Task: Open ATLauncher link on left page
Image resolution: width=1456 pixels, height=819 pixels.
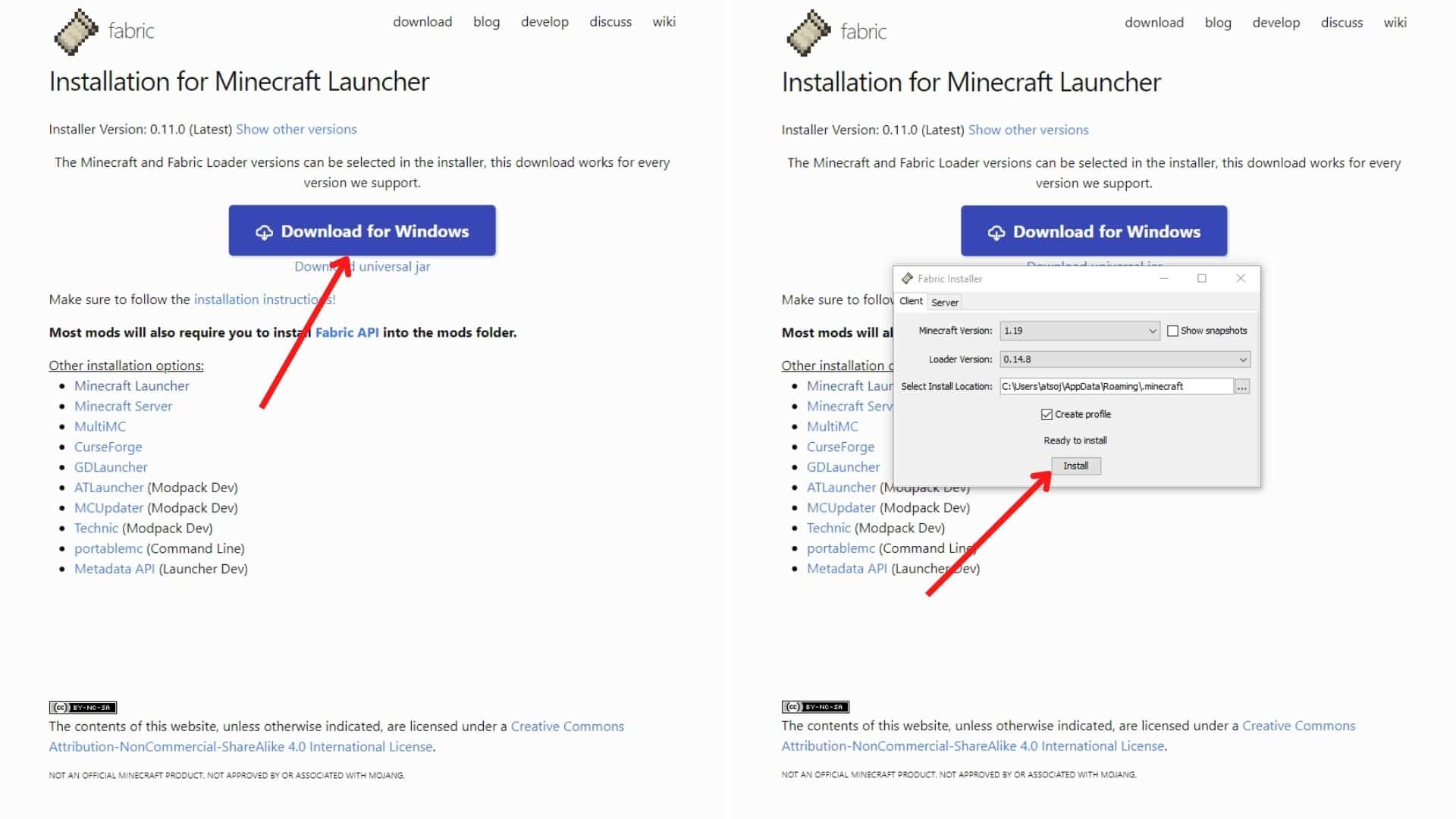Action: click(x=108, y=488)
